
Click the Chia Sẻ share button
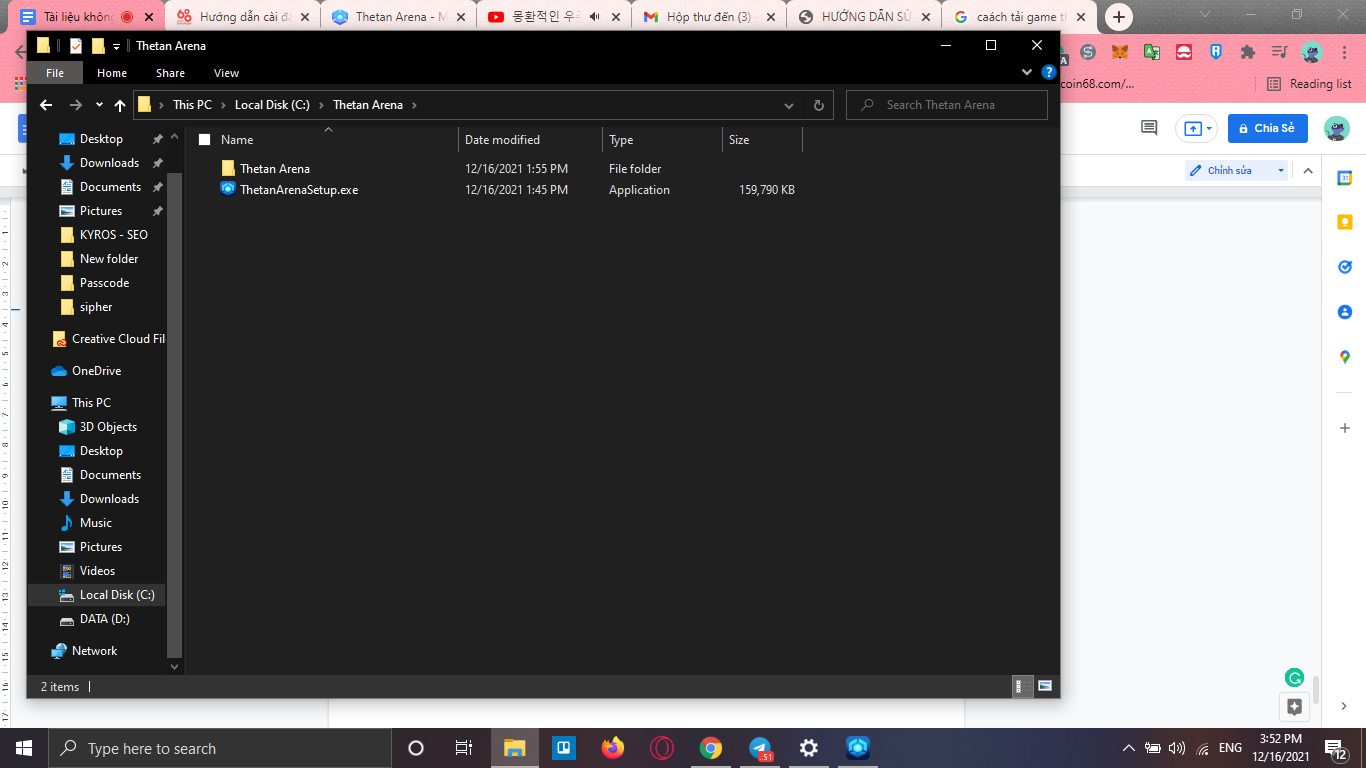click(x=1267, y=128)
